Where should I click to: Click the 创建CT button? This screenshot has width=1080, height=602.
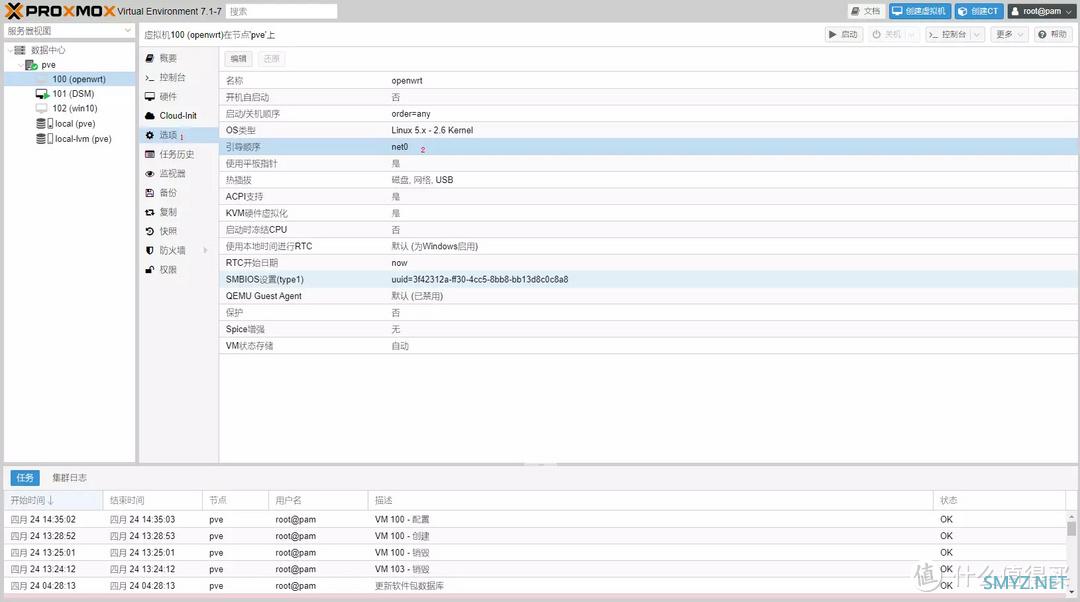(979, 11)
